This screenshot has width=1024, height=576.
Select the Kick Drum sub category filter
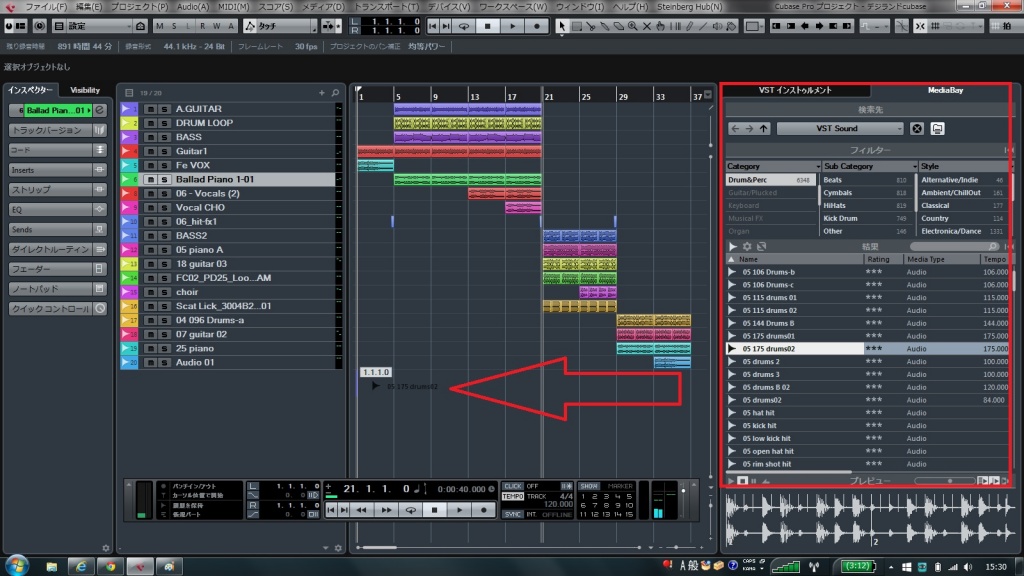[x=840, y=218]
